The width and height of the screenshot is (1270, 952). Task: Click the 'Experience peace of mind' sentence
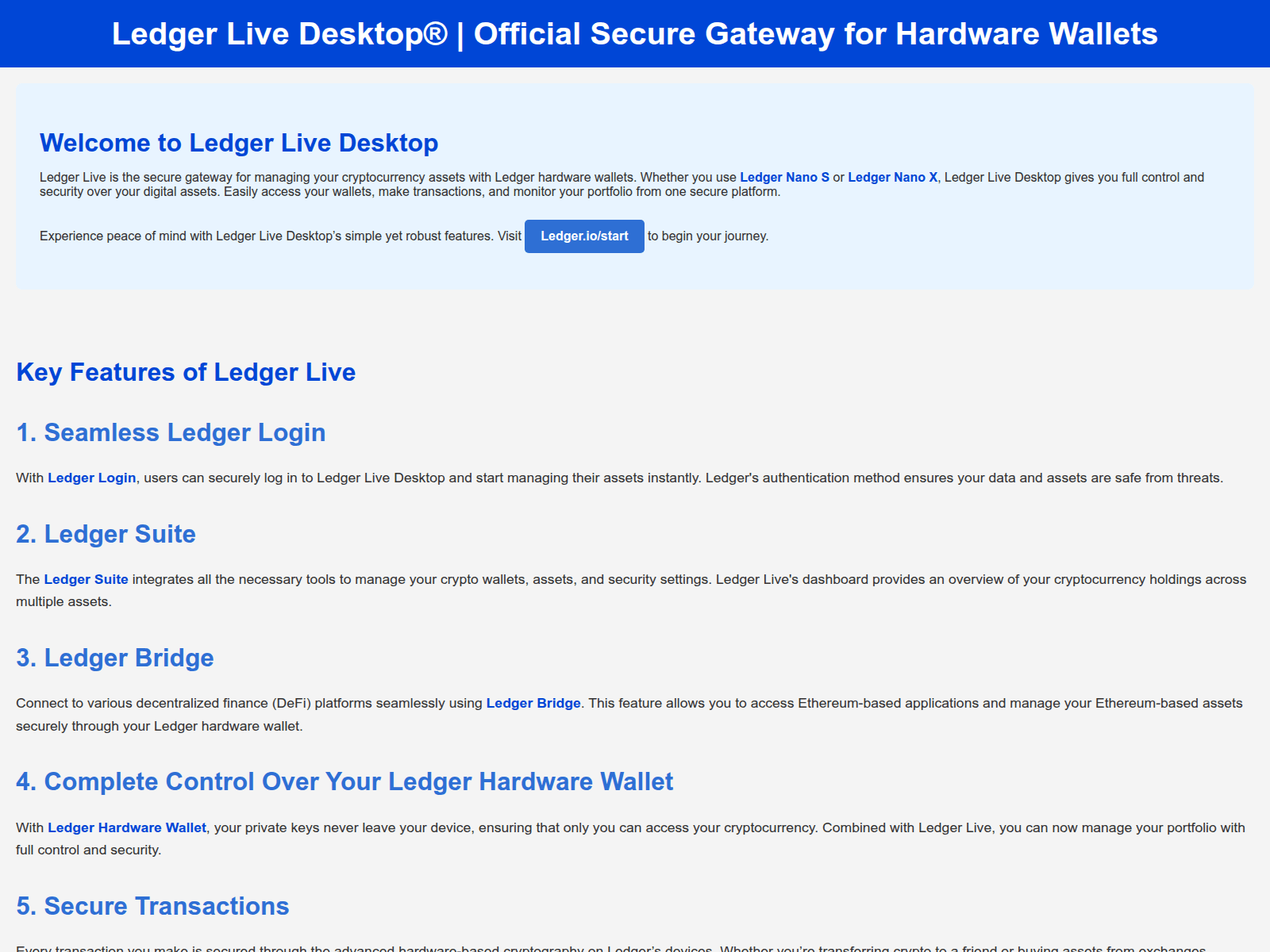(280, 236)
